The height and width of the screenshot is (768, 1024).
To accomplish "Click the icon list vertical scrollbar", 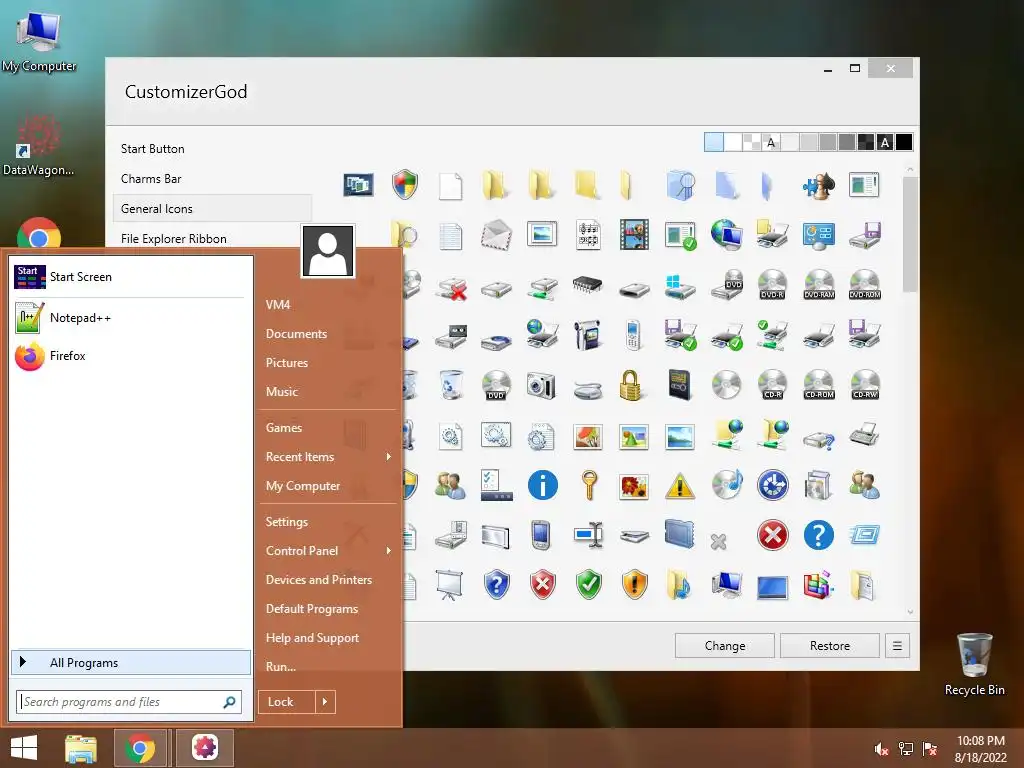I will (910, 234).
